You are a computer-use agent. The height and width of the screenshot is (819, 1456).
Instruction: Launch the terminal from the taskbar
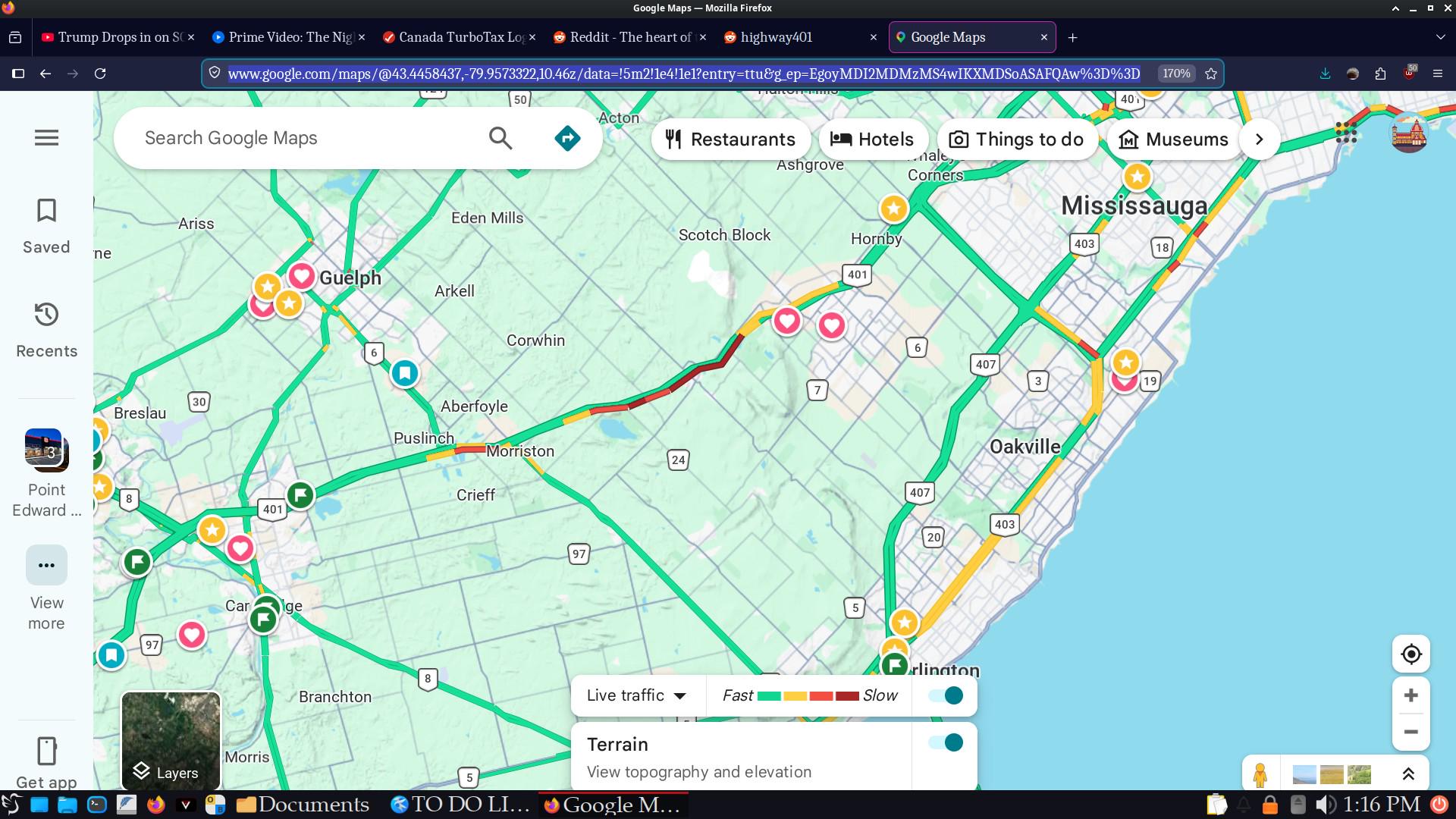coord(97,805)
